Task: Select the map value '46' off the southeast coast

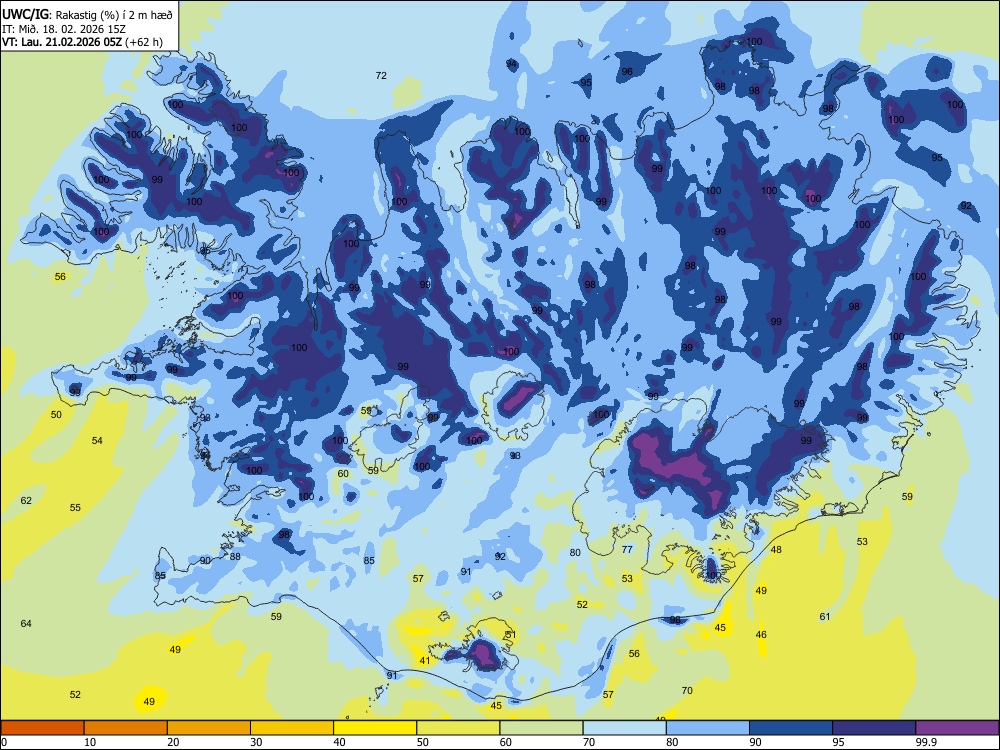Action: tap(761, 635)
